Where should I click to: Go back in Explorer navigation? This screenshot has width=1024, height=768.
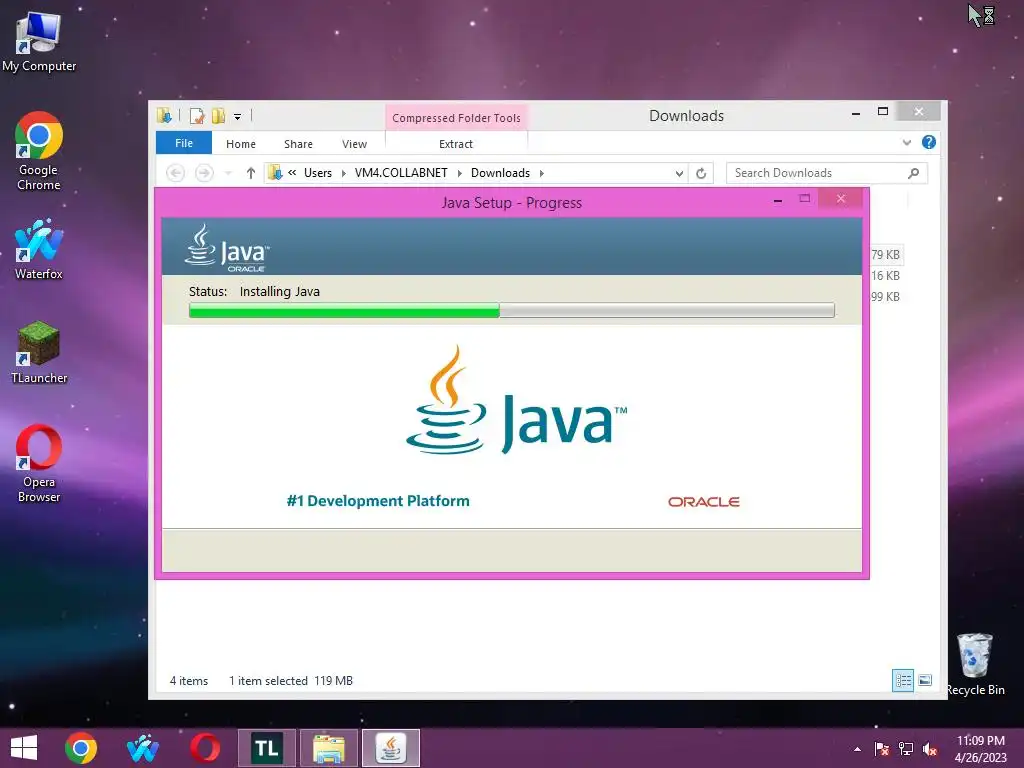(175, 173)
